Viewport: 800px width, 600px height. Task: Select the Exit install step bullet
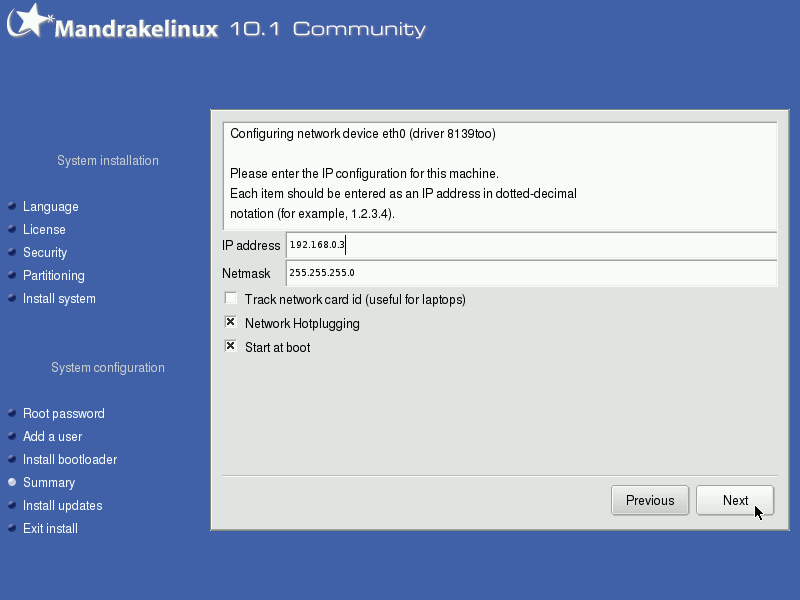pyautogui.click(x=12, y=528)
